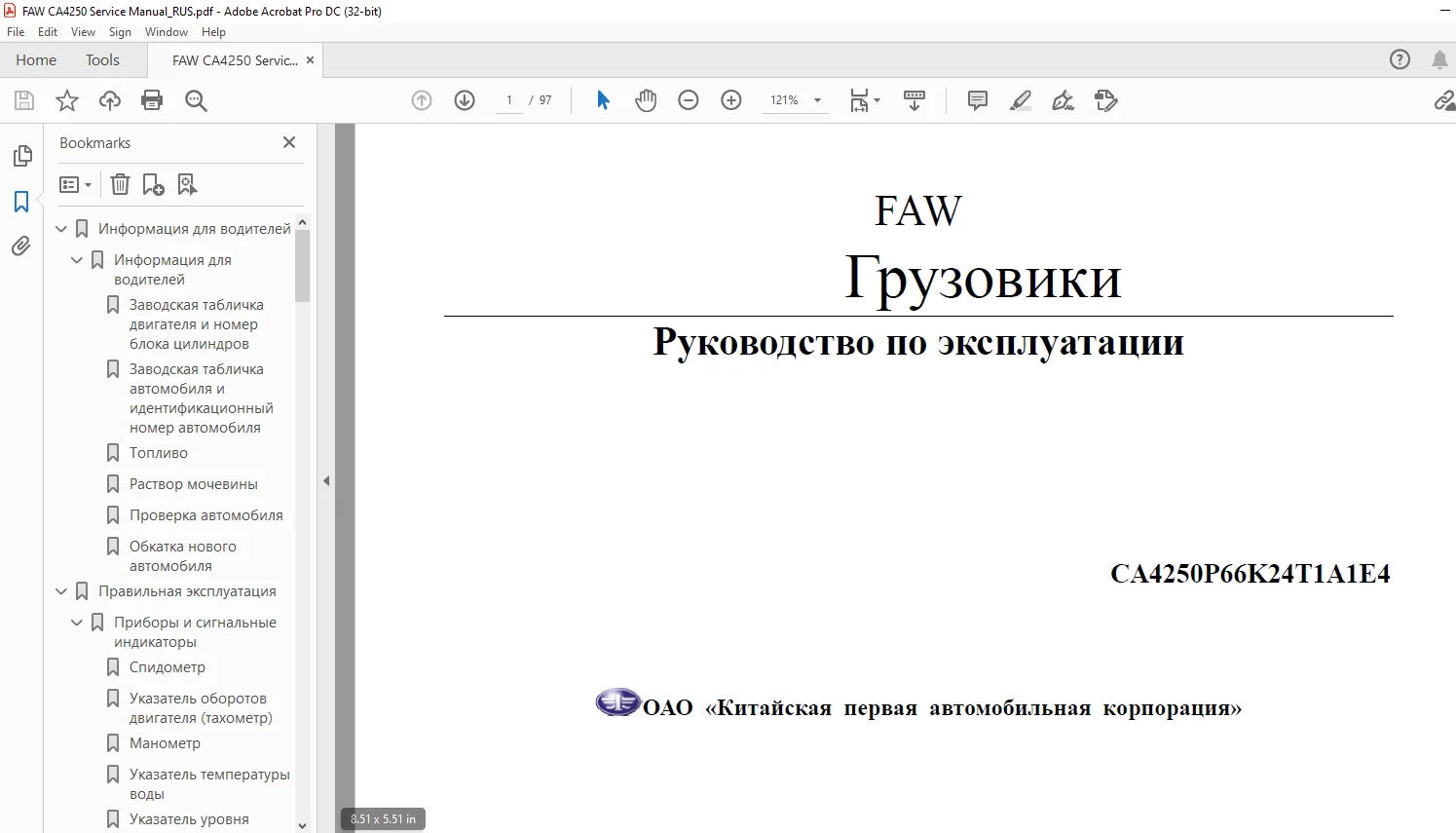
Task: Delete selected bookmark with trash icon
Action: pyautogui.click(x=120, y=184)
